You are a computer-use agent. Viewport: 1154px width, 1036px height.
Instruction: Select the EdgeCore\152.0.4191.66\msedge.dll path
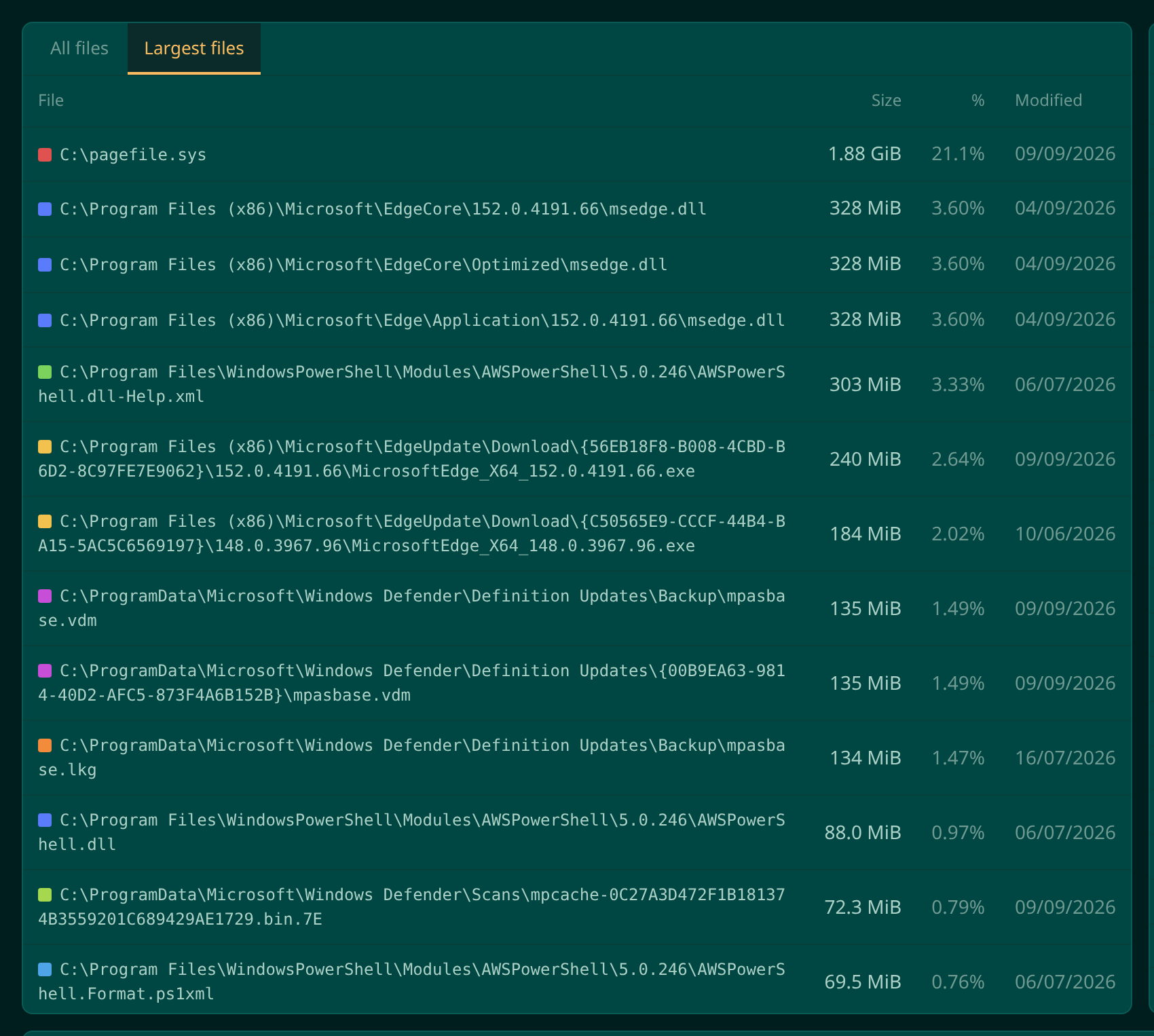[x=384, y=209]
